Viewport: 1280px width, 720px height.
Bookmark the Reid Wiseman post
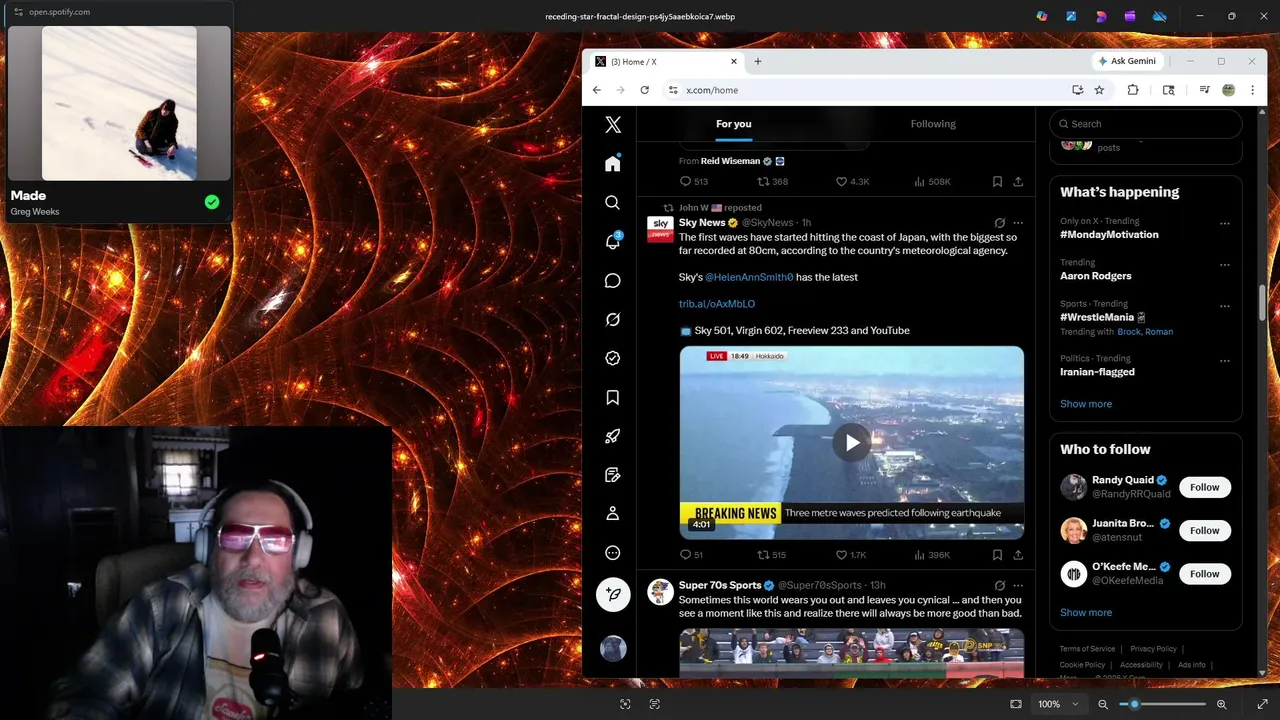[x=997, y=182]
